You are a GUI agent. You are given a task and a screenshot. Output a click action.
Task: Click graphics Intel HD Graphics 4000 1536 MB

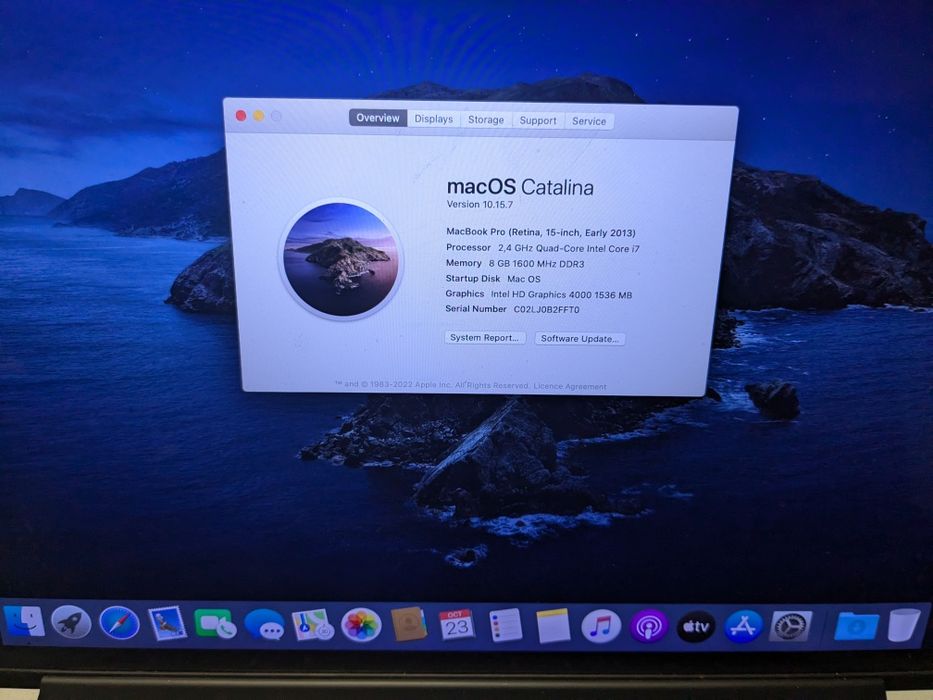[x=562, y=295]
